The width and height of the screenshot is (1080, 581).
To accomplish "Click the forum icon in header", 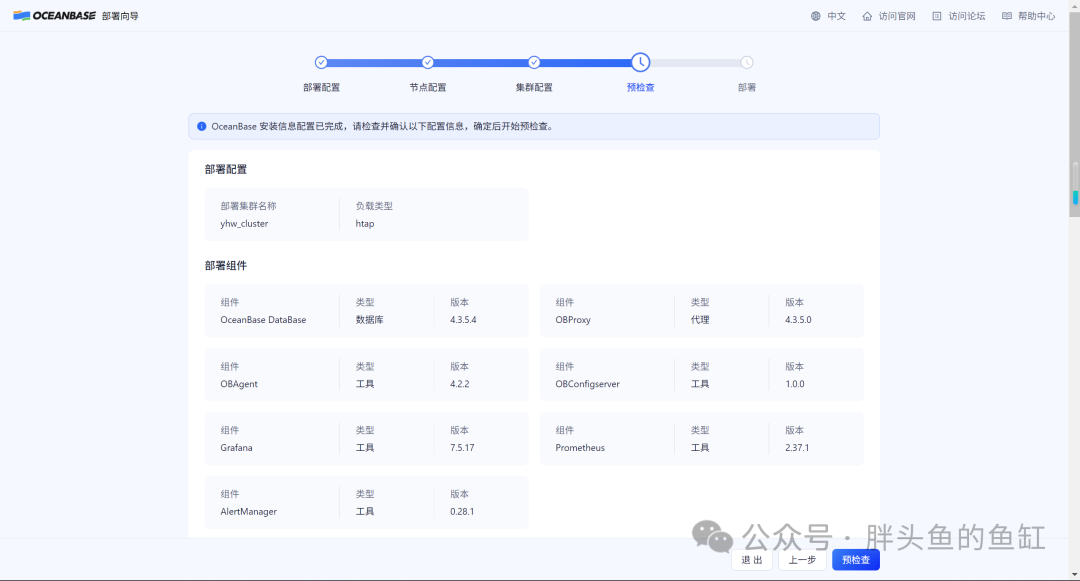I will [937, 16].
